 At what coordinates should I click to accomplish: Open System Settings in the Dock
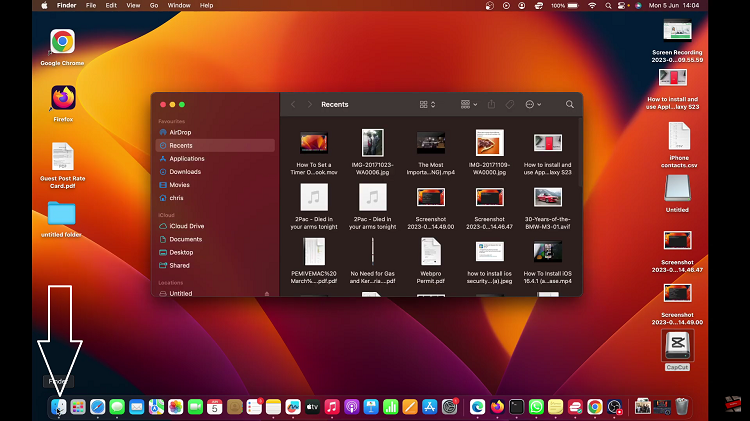[x=450, y=407]
